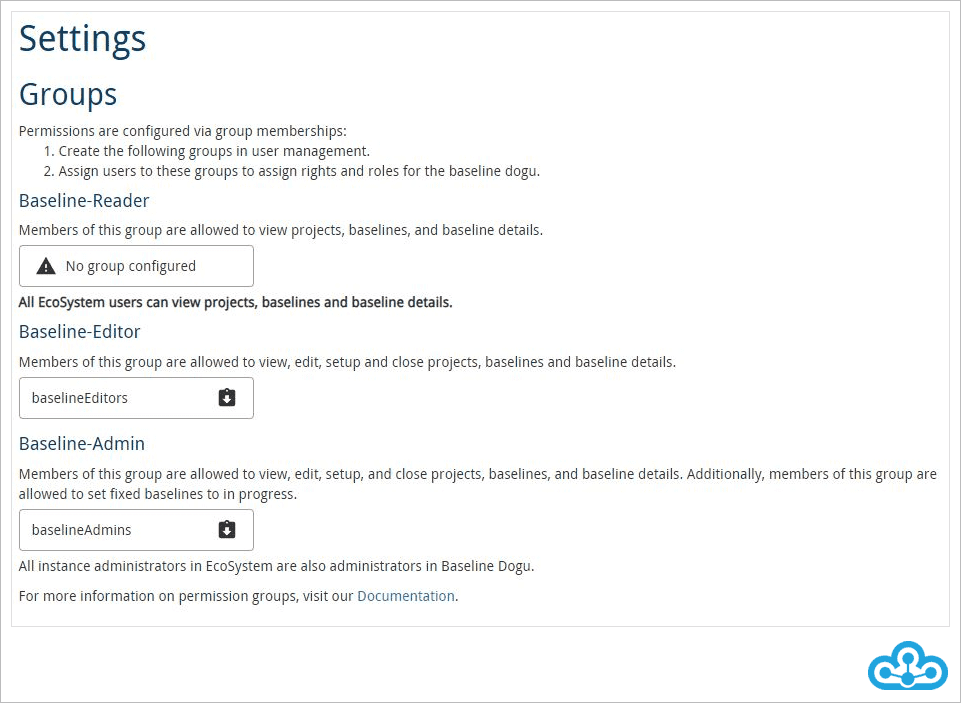Image resolution: width=961 pixels, height=703 pixels.
Task: Click the Settings page heading
Action: click(82, 38)
